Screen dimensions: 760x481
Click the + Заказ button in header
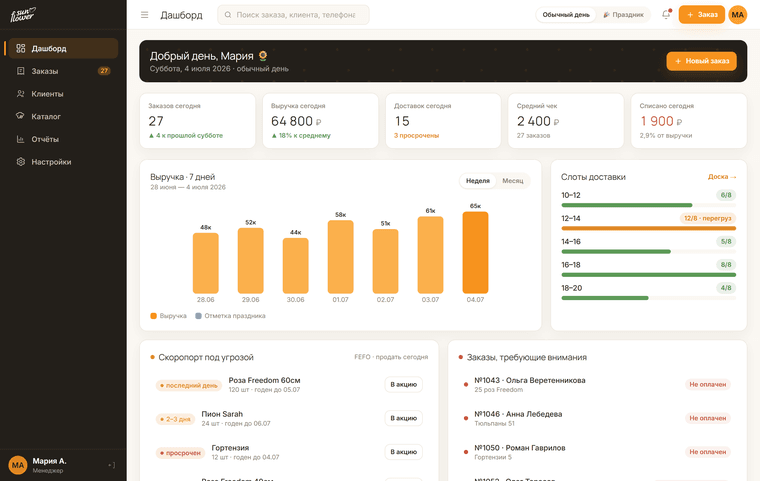point(701,15)
